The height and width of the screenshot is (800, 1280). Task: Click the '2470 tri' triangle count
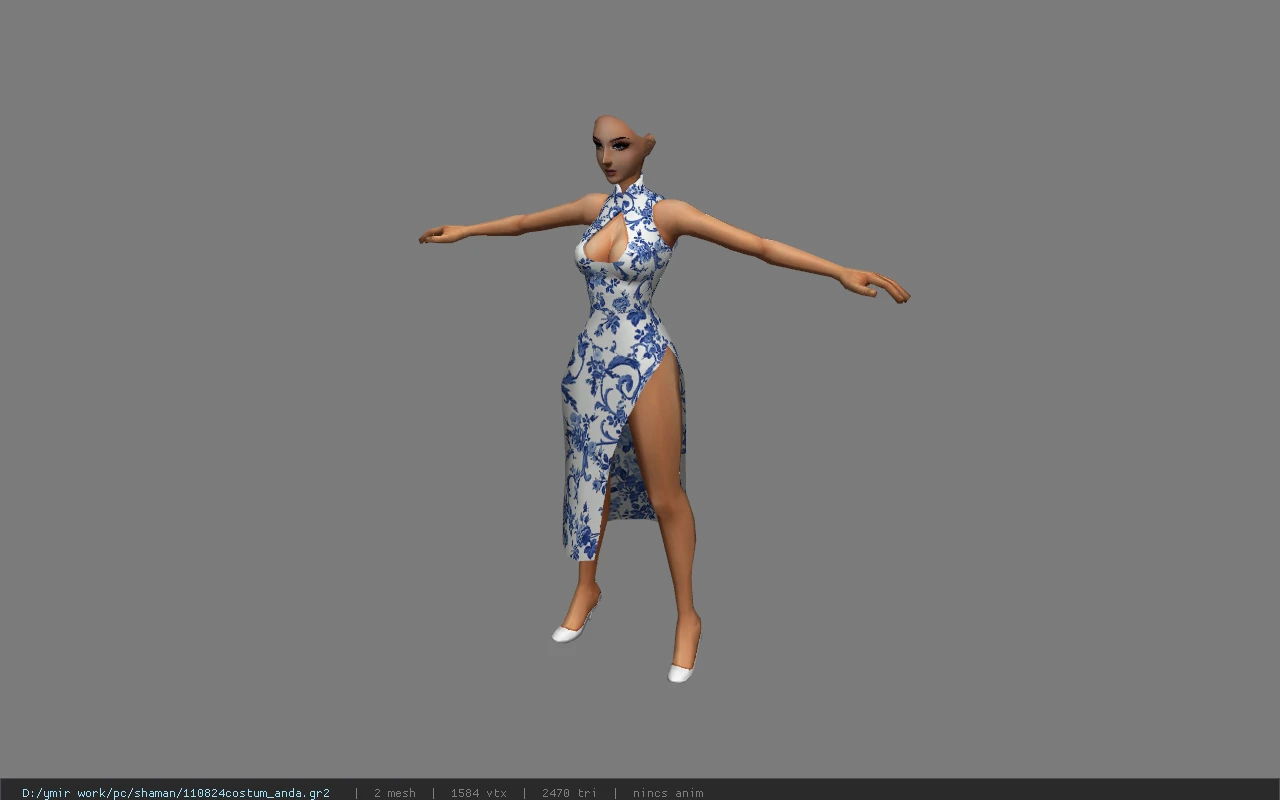[569, 793]
